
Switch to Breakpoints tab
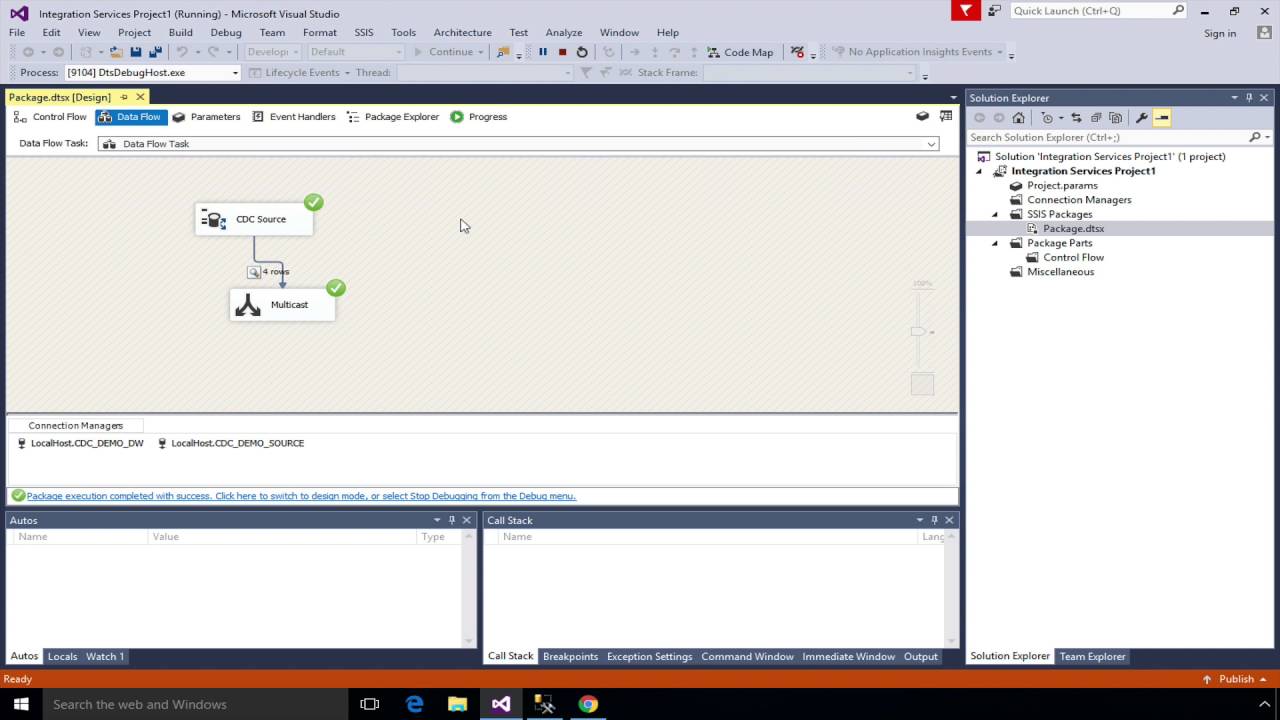(570, 656)
